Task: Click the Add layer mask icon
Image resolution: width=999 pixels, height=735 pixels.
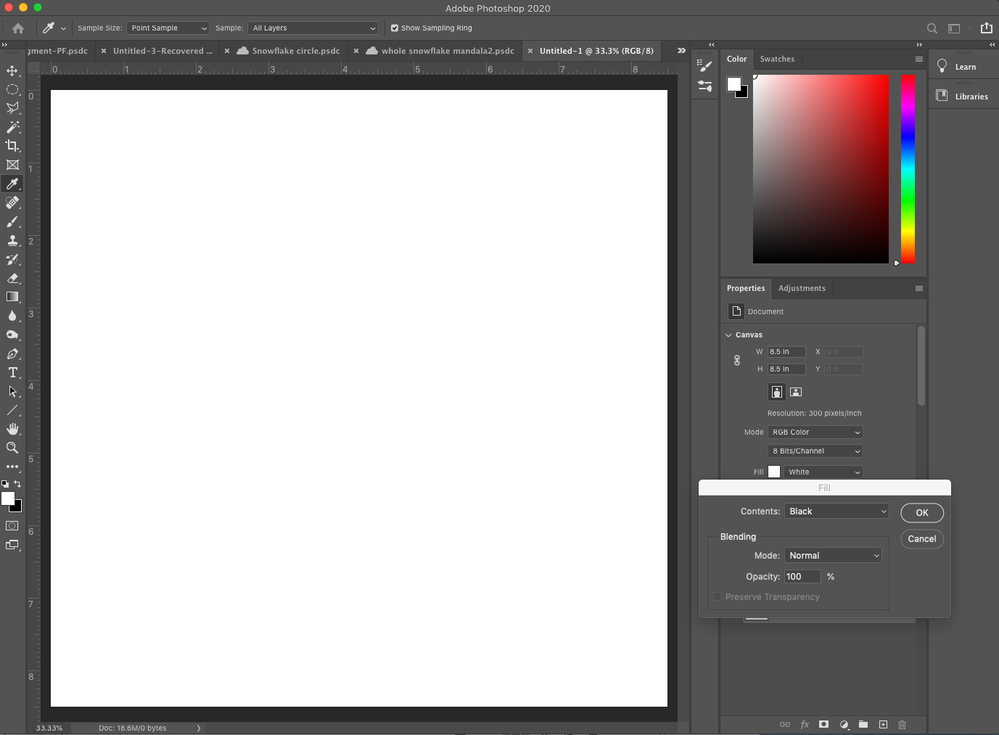Action: [x=823, y=724]
